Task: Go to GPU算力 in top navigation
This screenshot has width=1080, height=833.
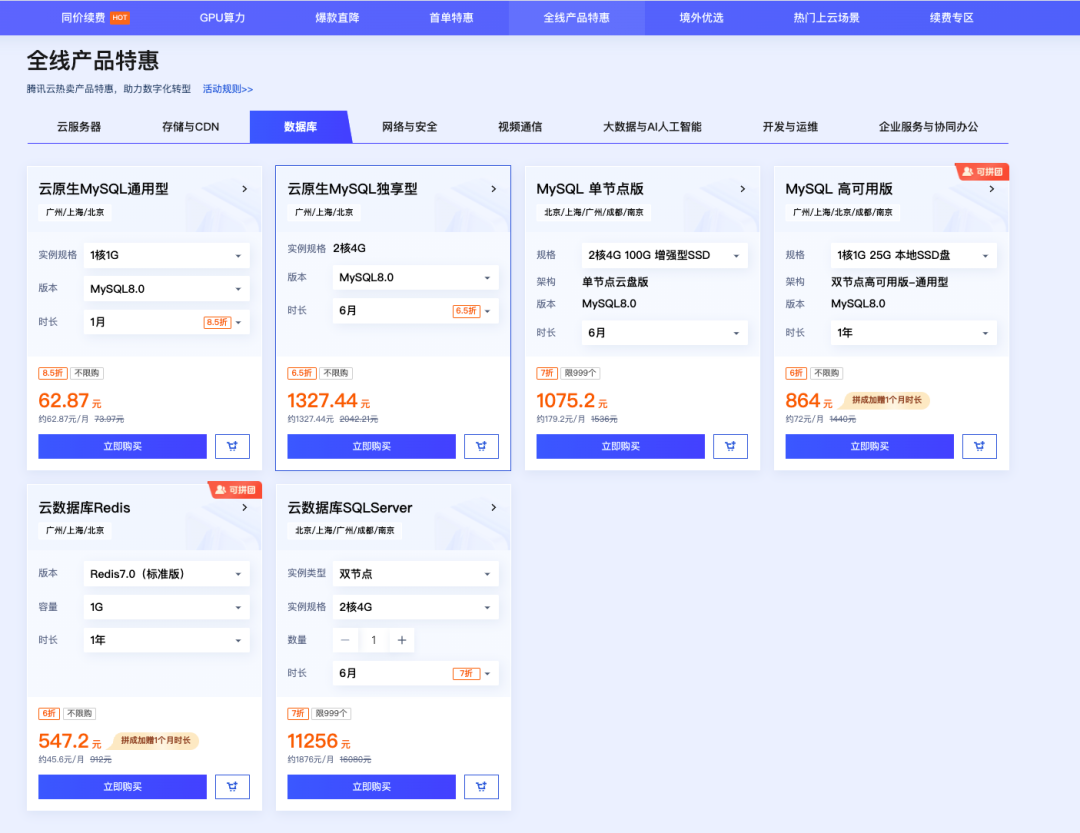Action: [x=222, y=18]
